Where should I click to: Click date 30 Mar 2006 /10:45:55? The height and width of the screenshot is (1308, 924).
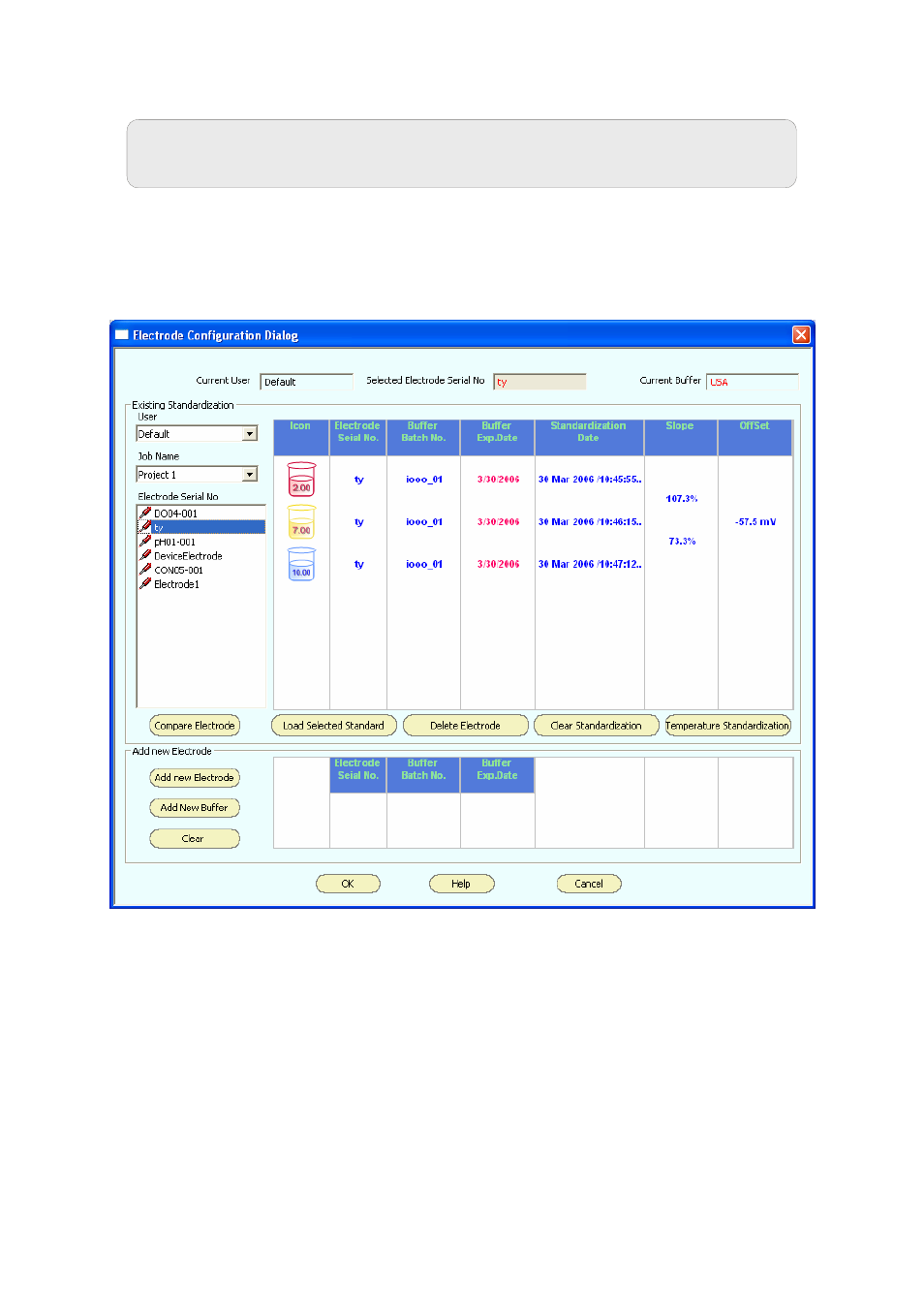(x=590, y=480)
